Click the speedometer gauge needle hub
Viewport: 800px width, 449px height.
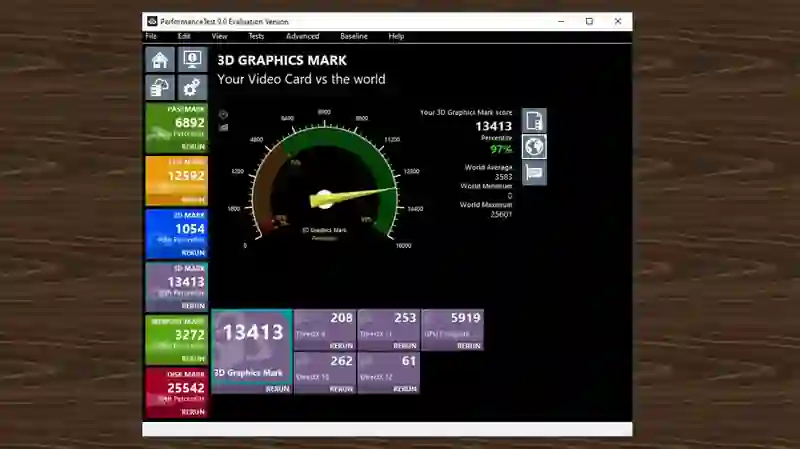(x=323, y=199)
